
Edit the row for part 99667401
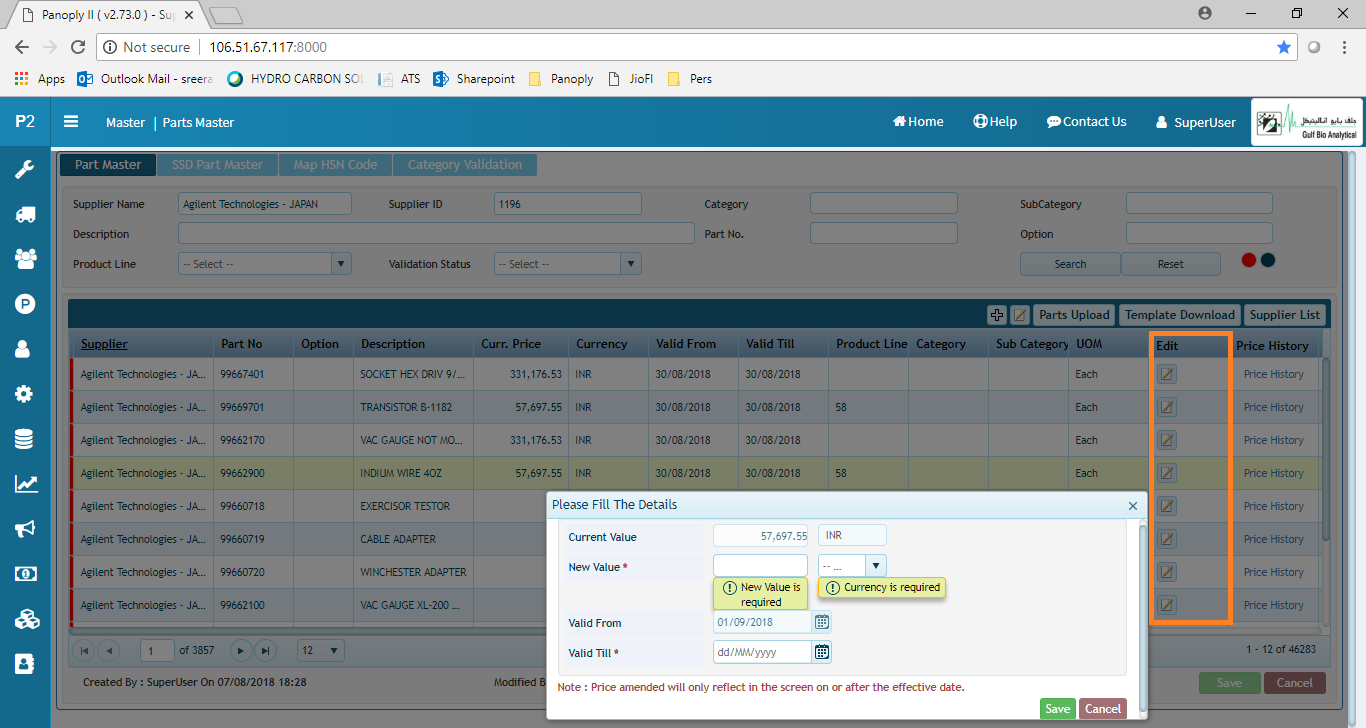(1167, 374)
